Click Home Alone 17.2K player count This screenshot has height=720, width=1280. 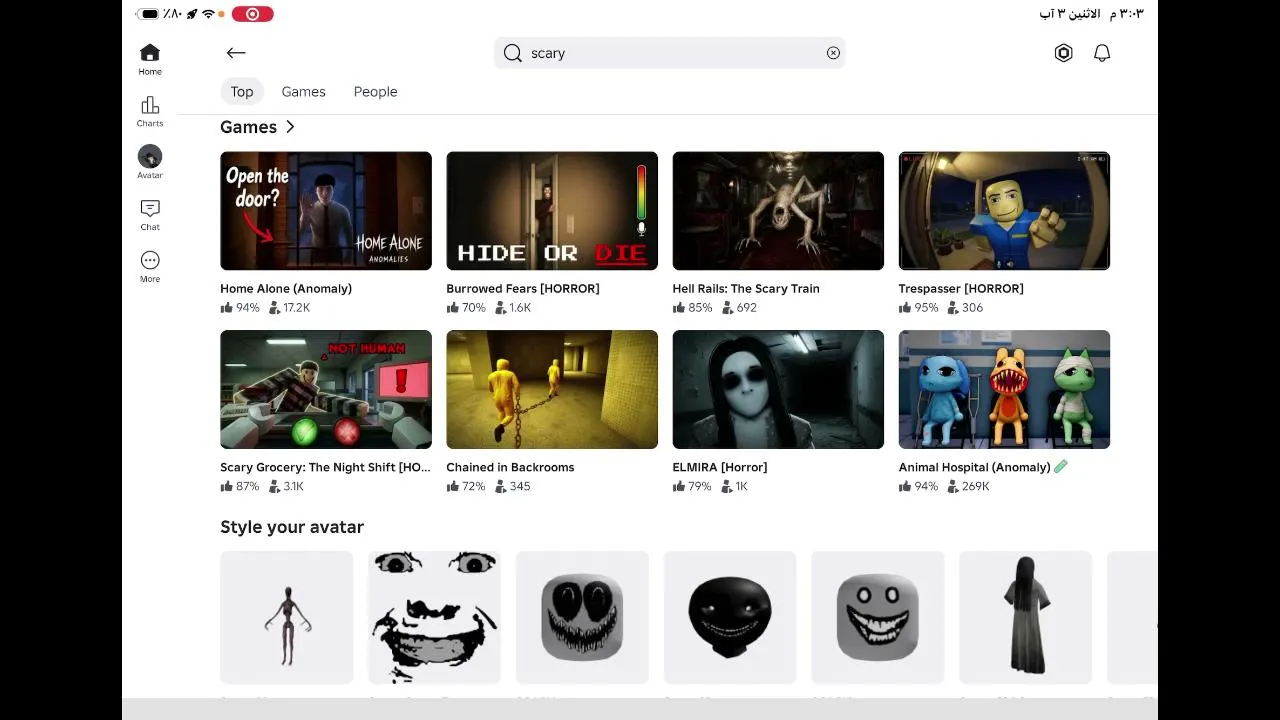pos(290,308)
